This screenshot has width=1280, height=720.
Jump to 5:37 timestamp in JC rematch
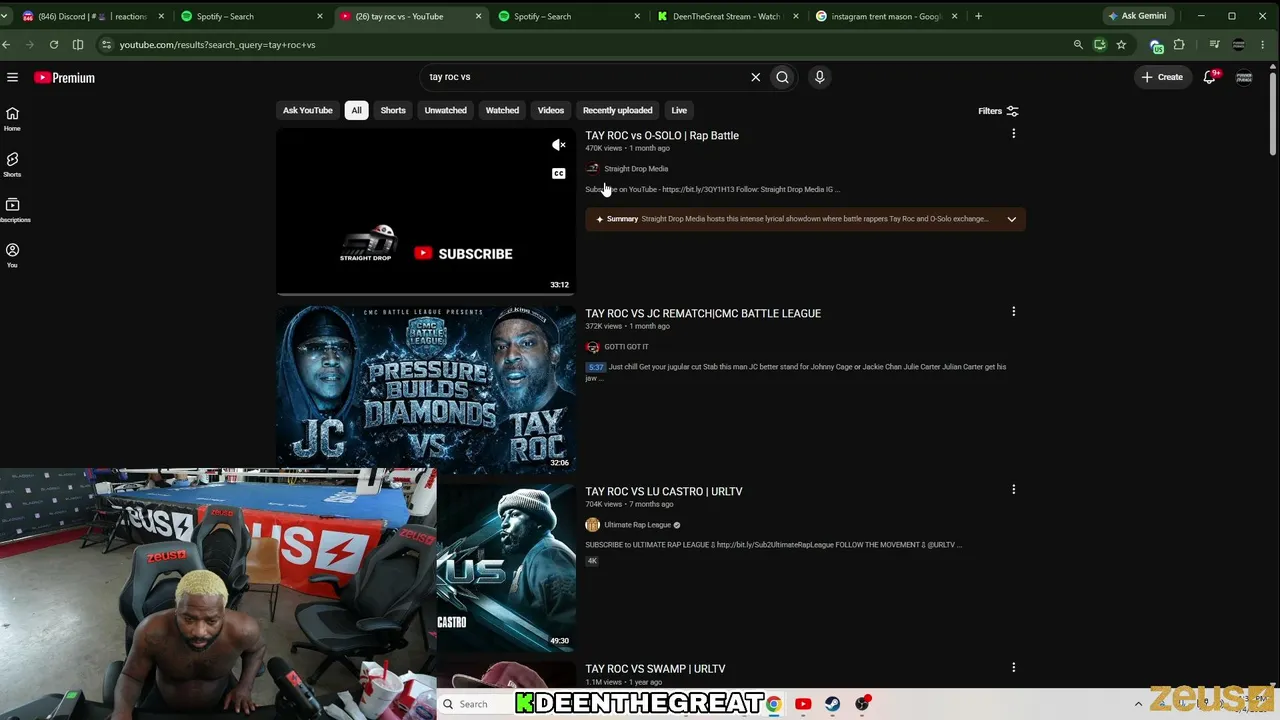[596, 367]
